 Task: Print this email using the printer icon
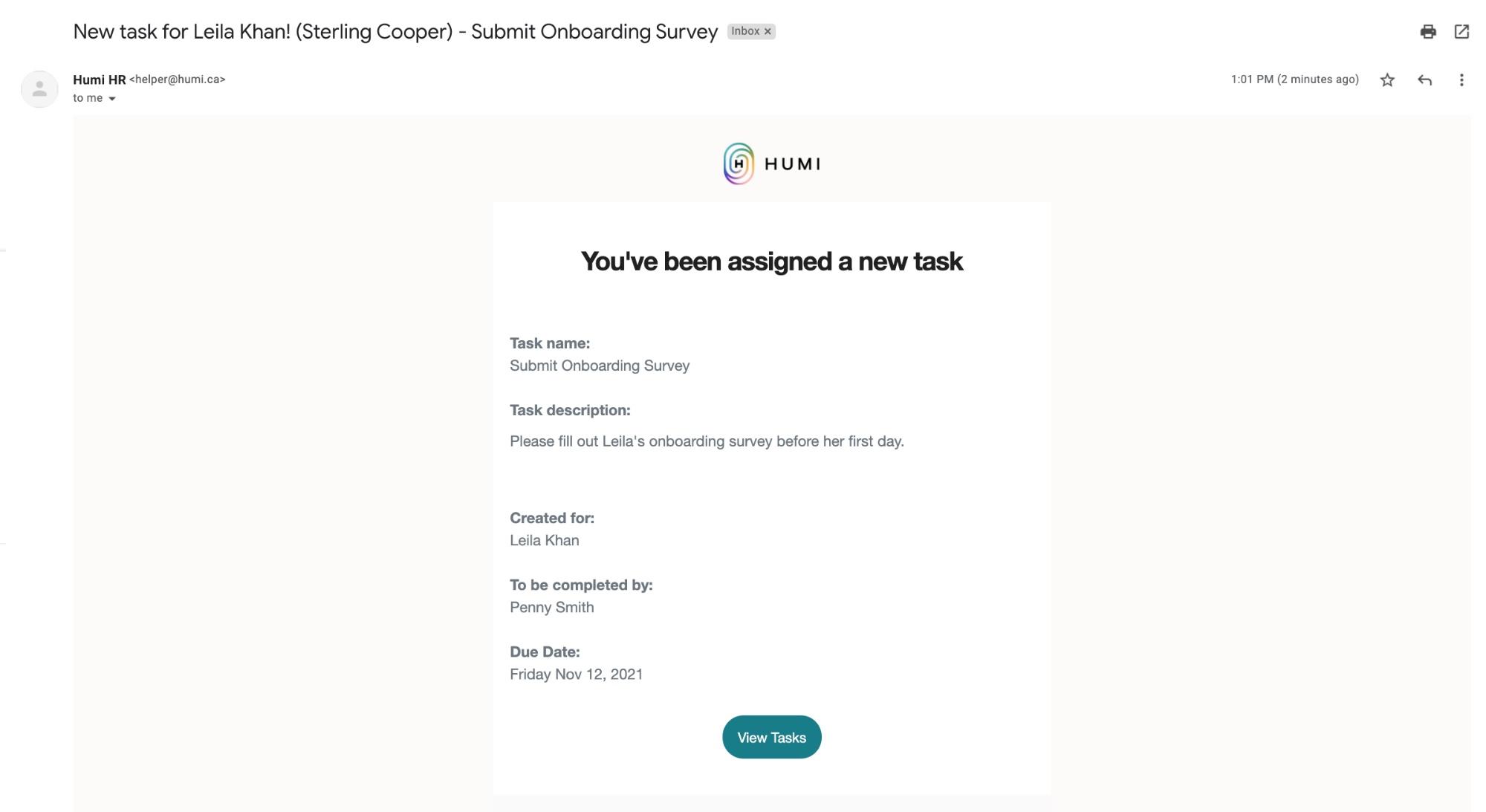pos(1427,31)
